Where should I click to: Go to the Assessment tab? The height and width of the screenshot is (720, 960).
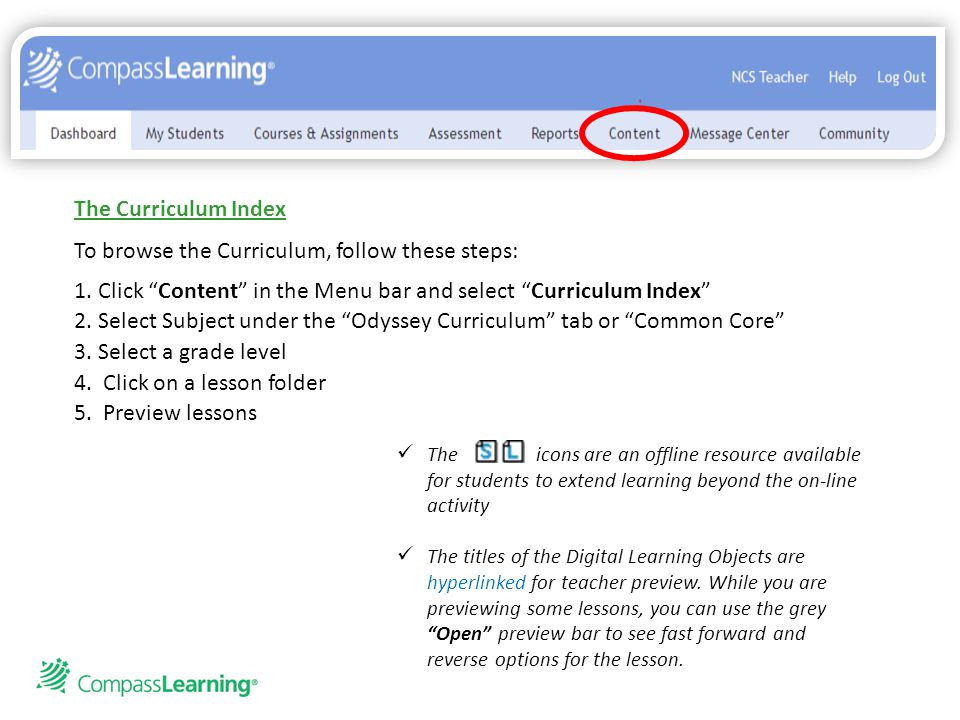coord(465,133)
